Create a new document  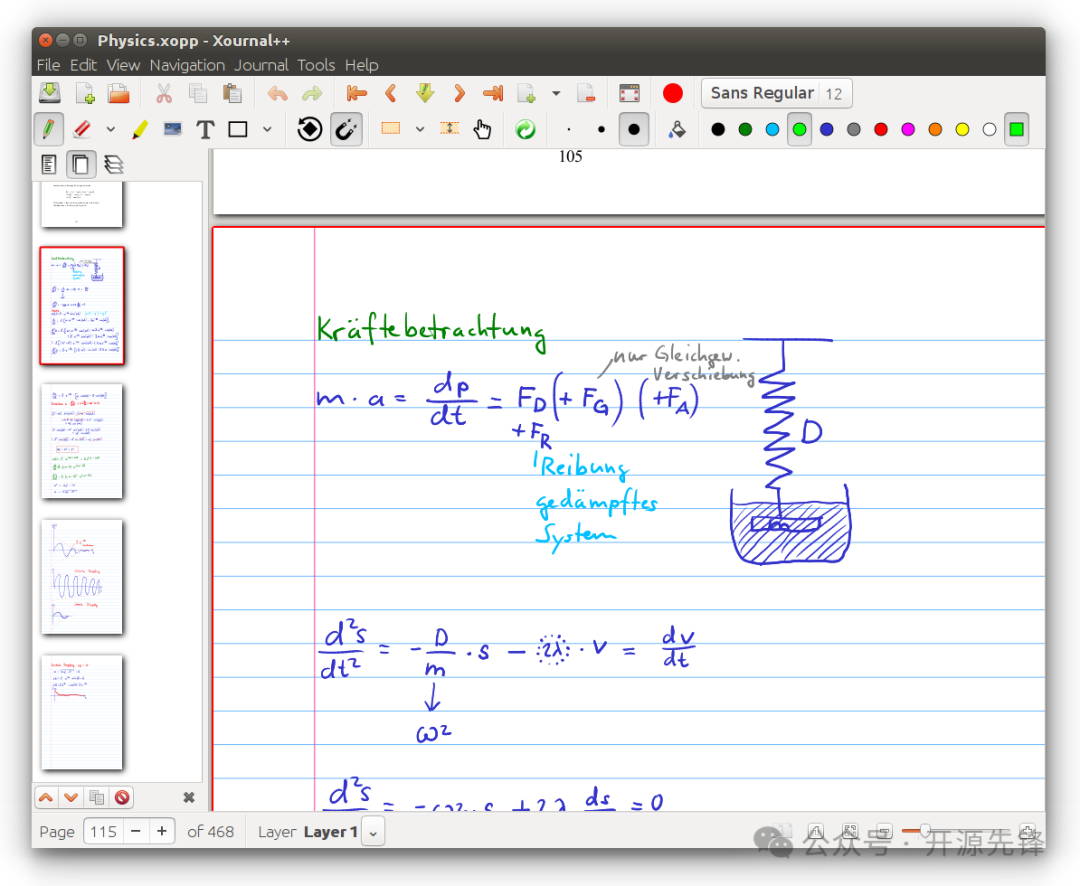tap(85, 93)
